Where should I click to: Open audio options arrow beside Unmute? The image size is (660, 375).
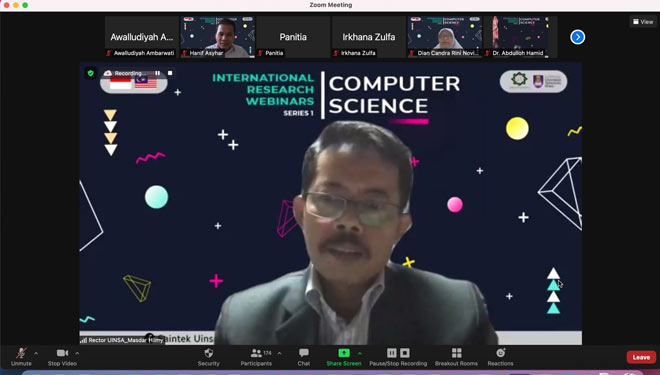36,353
